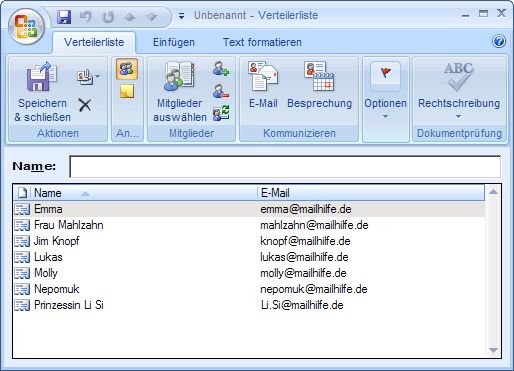
Task: Create Besprechung with list members
Action: click(320, 86)
